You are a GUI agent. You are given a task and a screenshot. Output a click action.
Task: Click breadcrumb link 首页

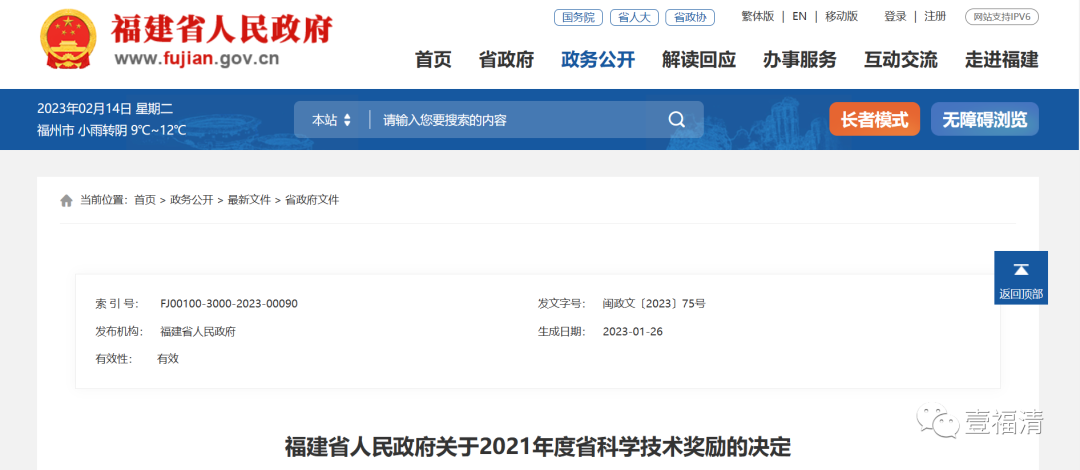click(145, 201)
